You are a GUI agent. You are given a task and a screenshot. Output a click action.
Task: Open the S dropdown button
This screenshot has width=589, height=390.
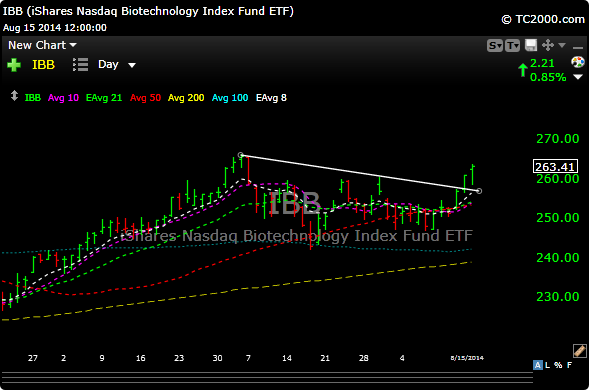point(495,46)
